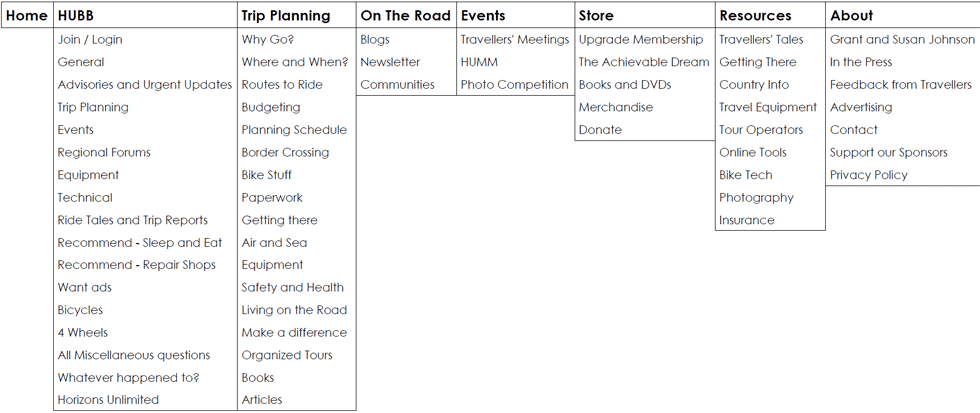Select the Trip Planning menu header

[286, 16]
